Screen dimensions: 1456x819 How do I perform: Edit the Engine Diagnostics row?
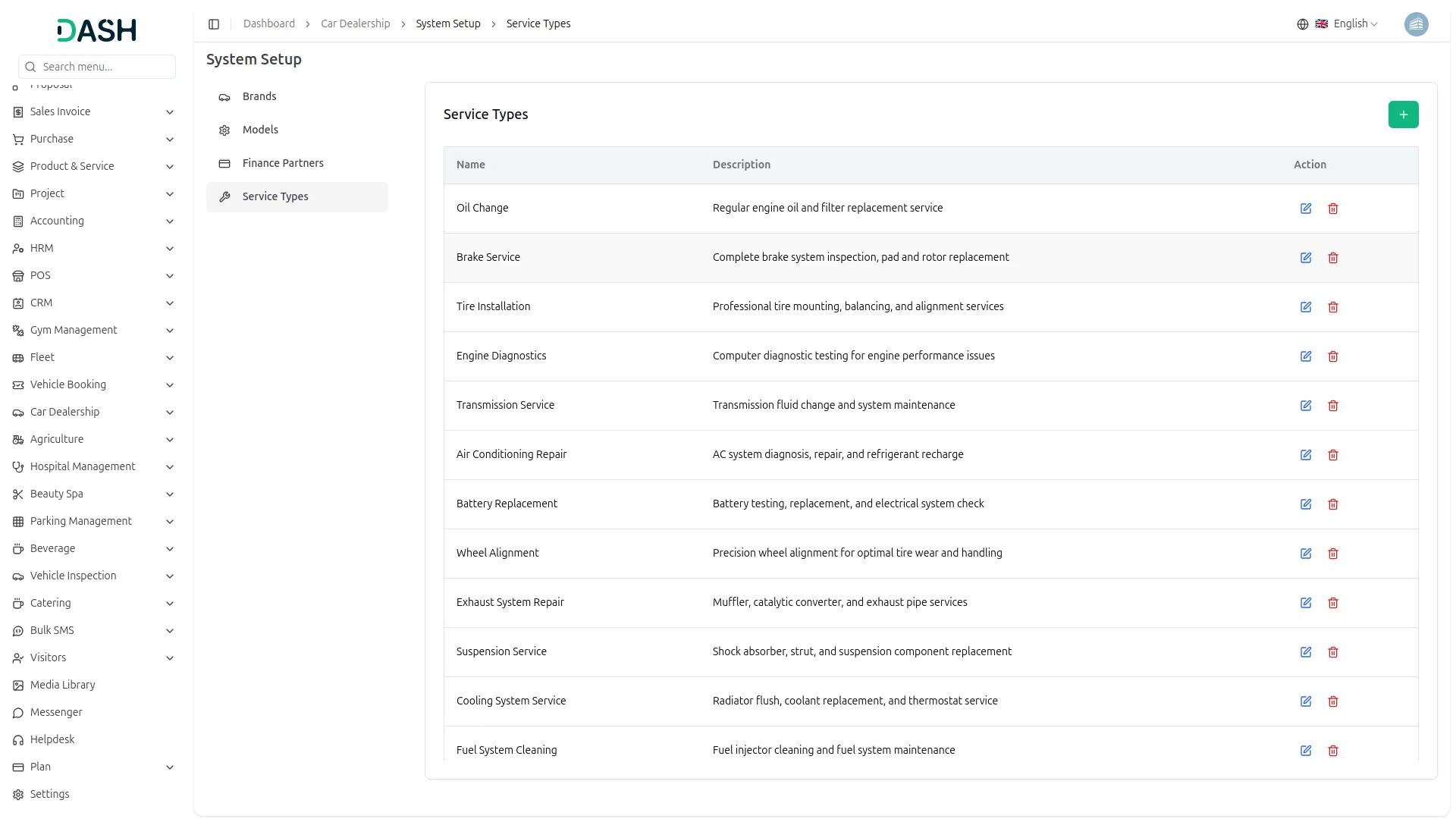point(1306,356)
